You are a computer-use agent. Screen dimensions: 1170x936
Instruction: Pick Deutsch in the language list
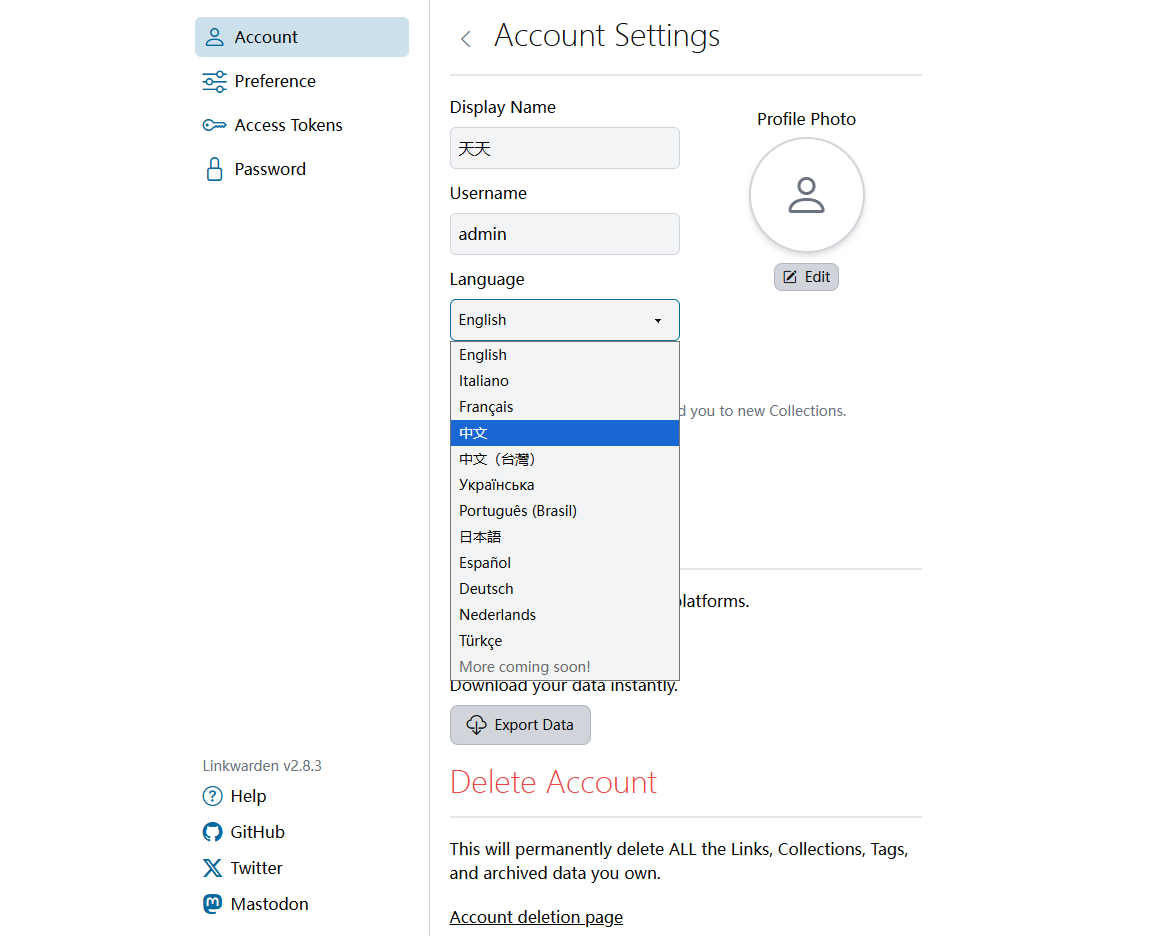(564, 590)
